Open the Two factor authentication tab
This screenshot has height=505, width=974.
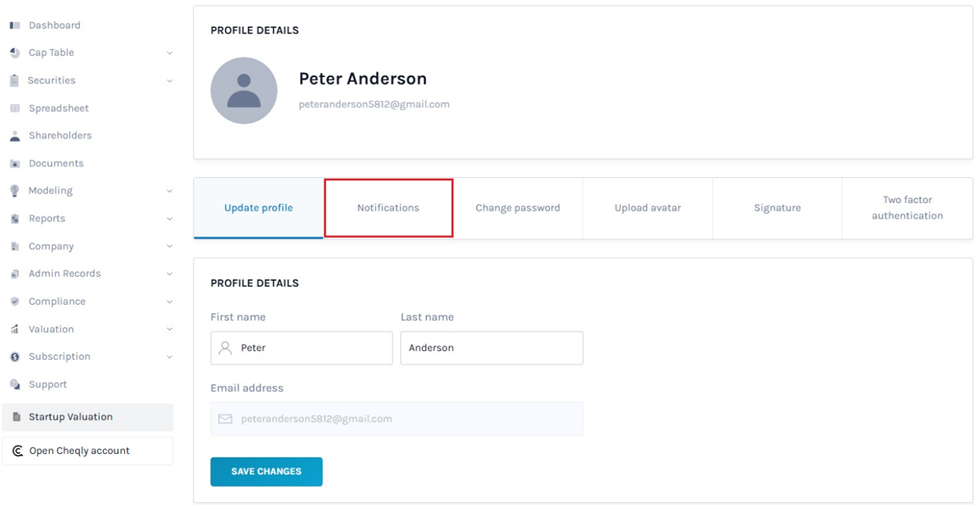pyautogui.click(x=908, y=208)
